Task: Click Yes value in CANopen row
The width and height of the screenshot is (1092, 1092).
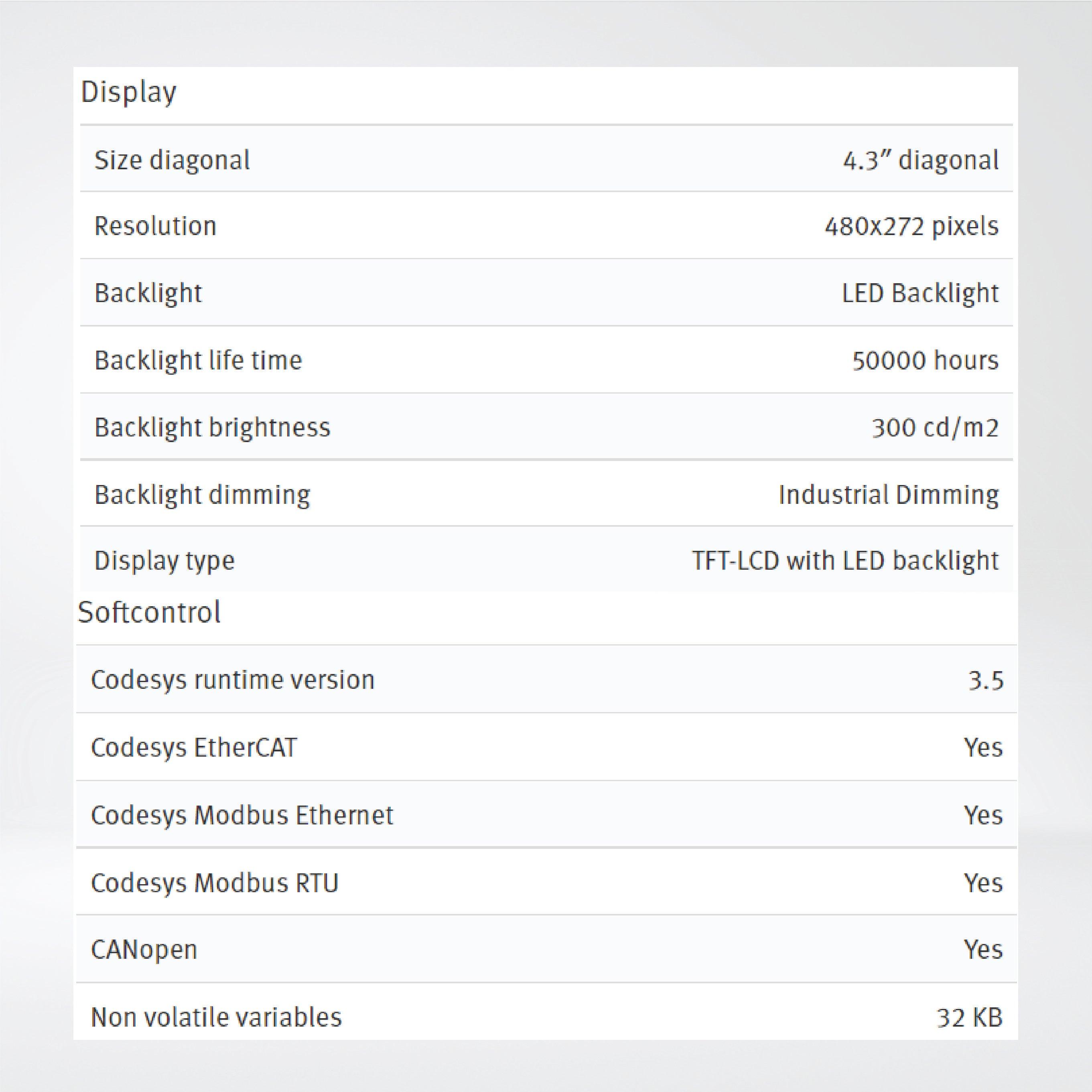Action: coord(983,950)
